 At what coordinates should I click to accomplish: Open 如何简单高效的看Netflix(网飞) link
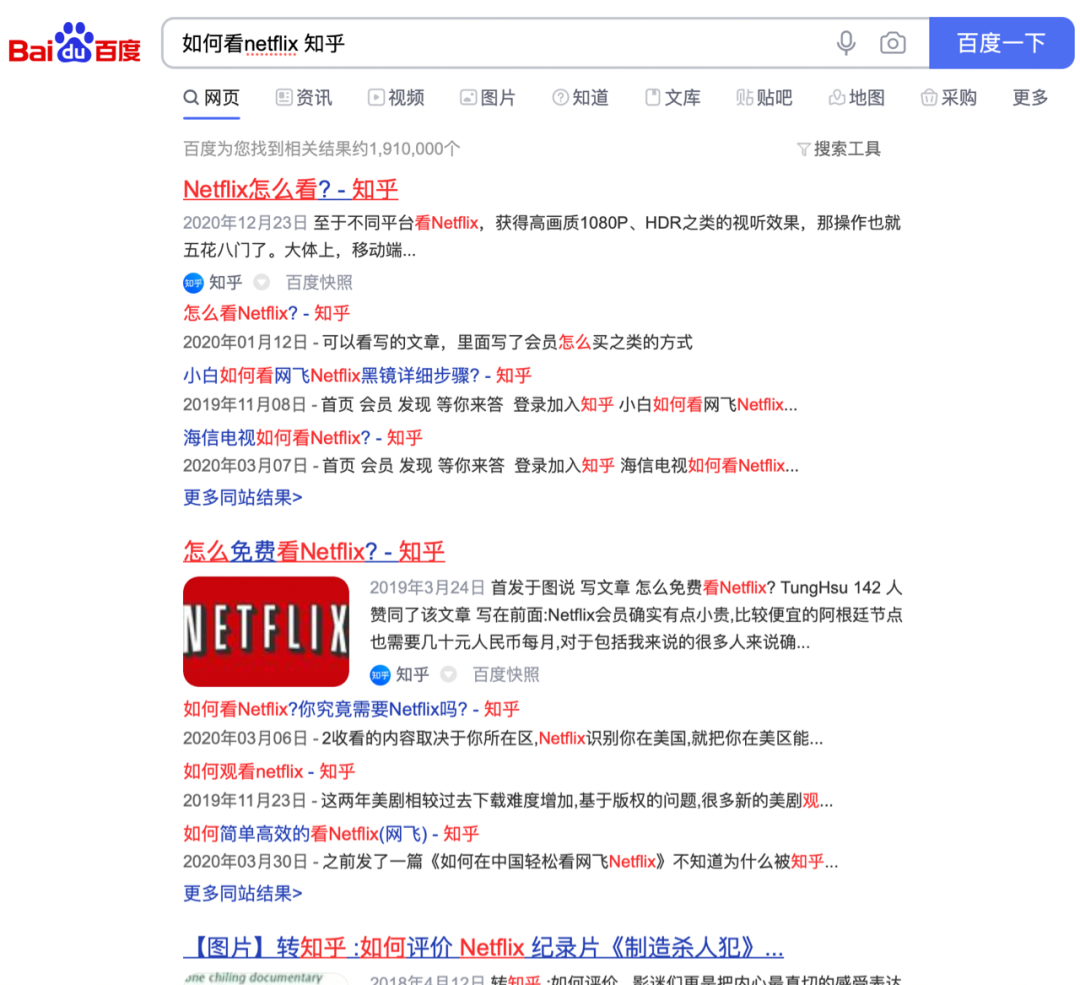coord(331,834)
